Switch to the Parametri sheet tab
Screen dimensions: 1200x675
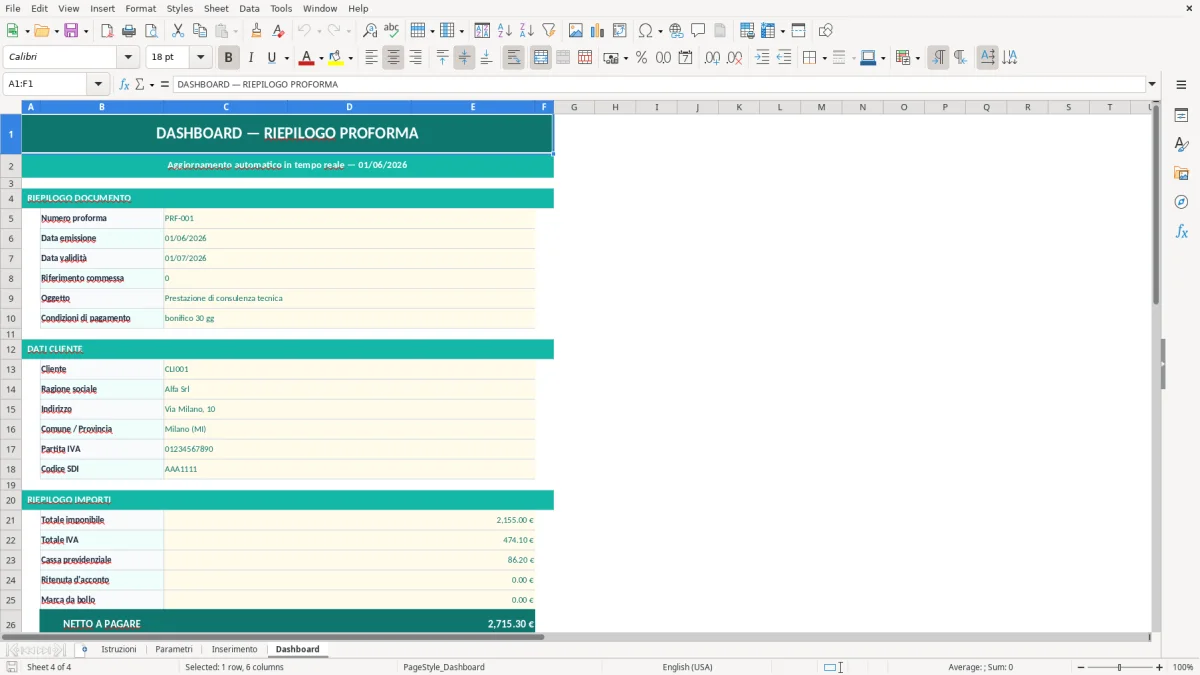[x=174, y=649]
